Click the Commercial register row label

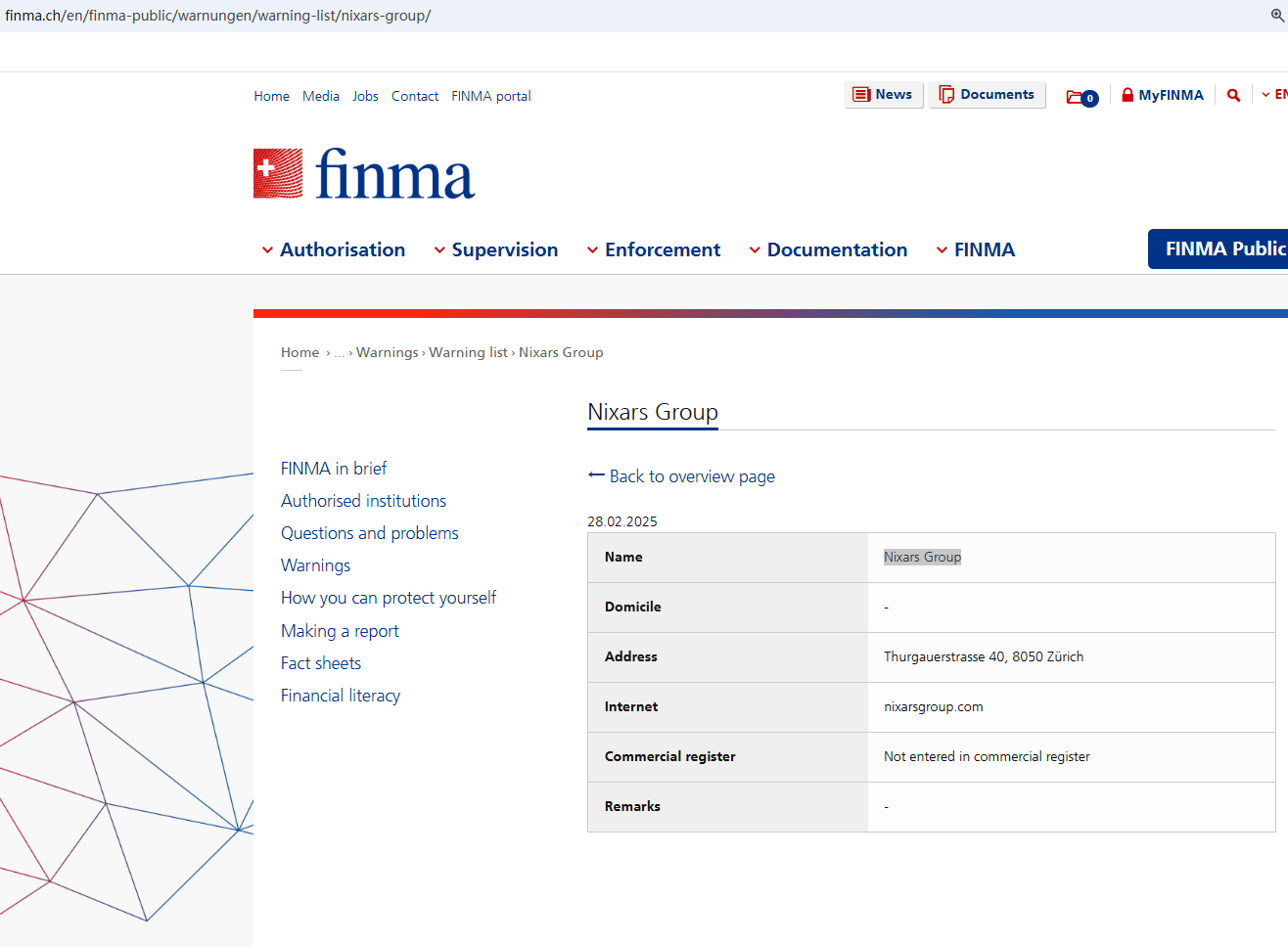pyautogui.click(x=670, y=756)
